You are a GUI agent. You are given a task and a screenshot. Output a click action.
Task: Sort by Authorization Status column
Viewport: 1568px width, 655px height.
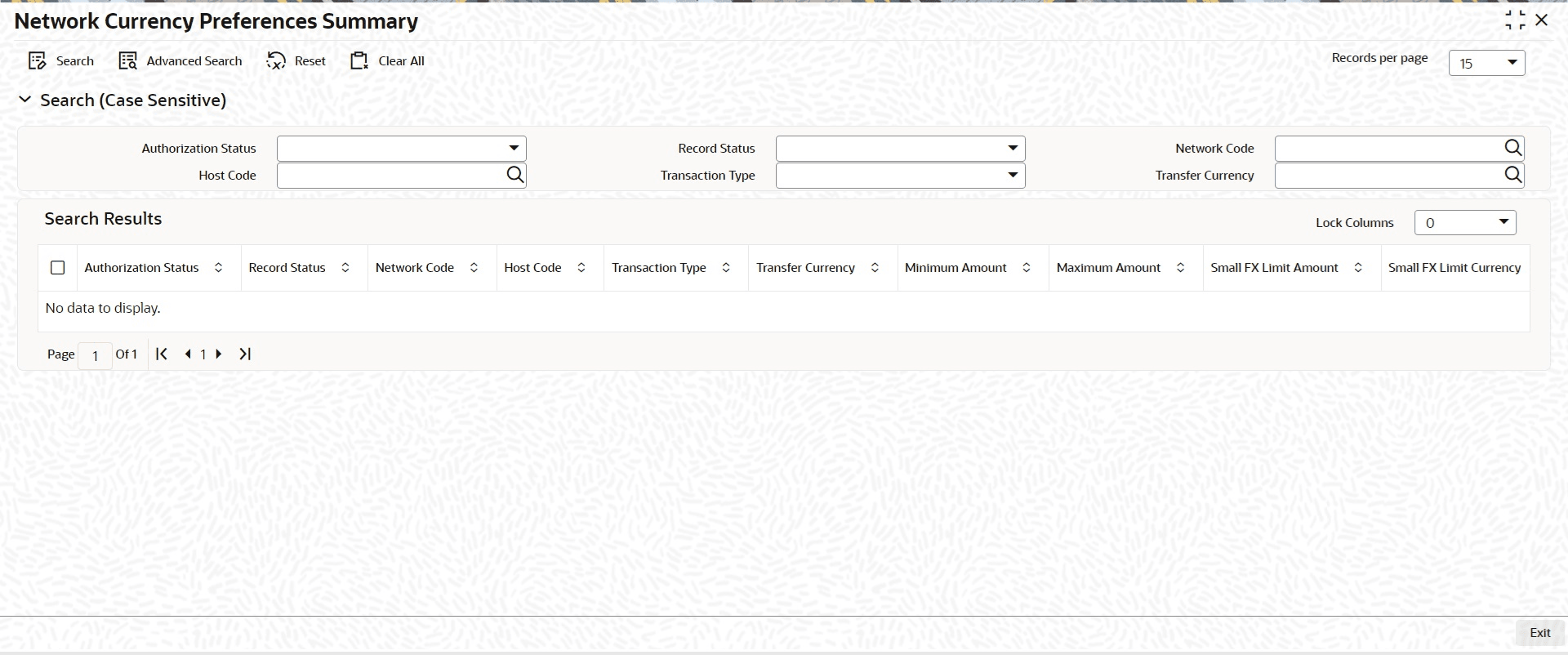coord(218,268)
